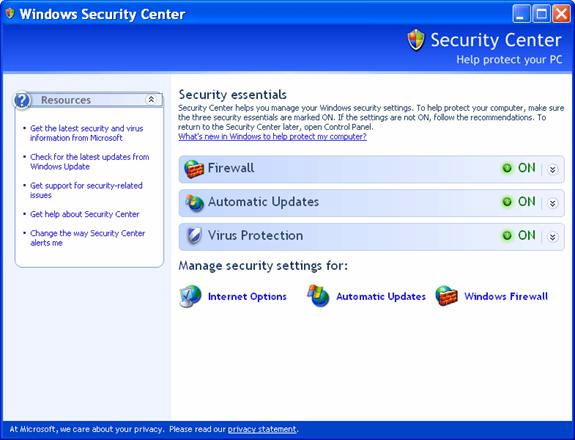This screenshot has width=575, height=440.
Task: Open Windows Firewall settings link
Action: coord(506,296)
